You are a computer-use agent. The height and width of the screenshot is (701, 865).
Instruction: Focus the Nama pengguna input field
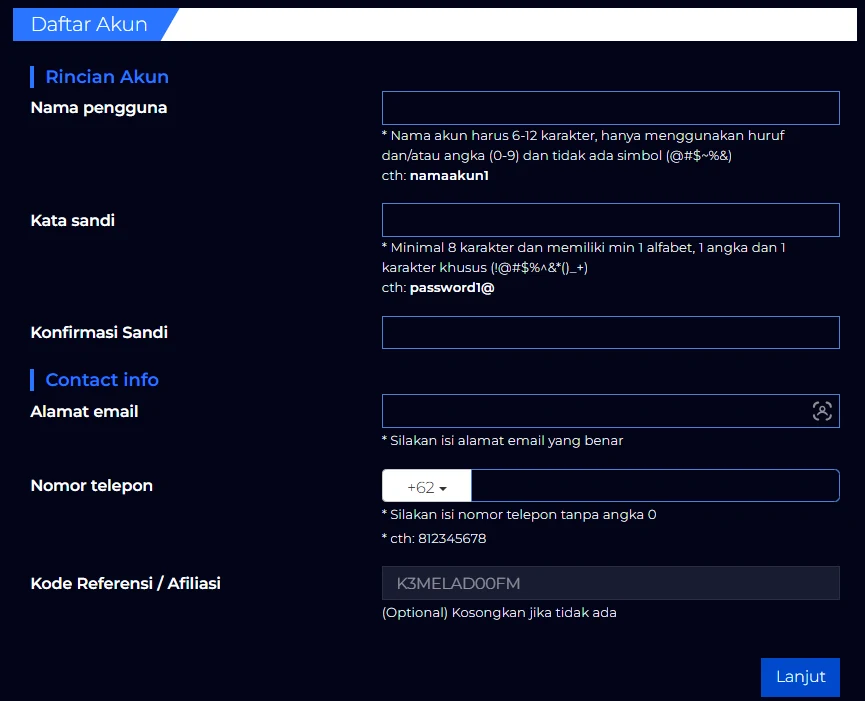click(x=610, y=108)
